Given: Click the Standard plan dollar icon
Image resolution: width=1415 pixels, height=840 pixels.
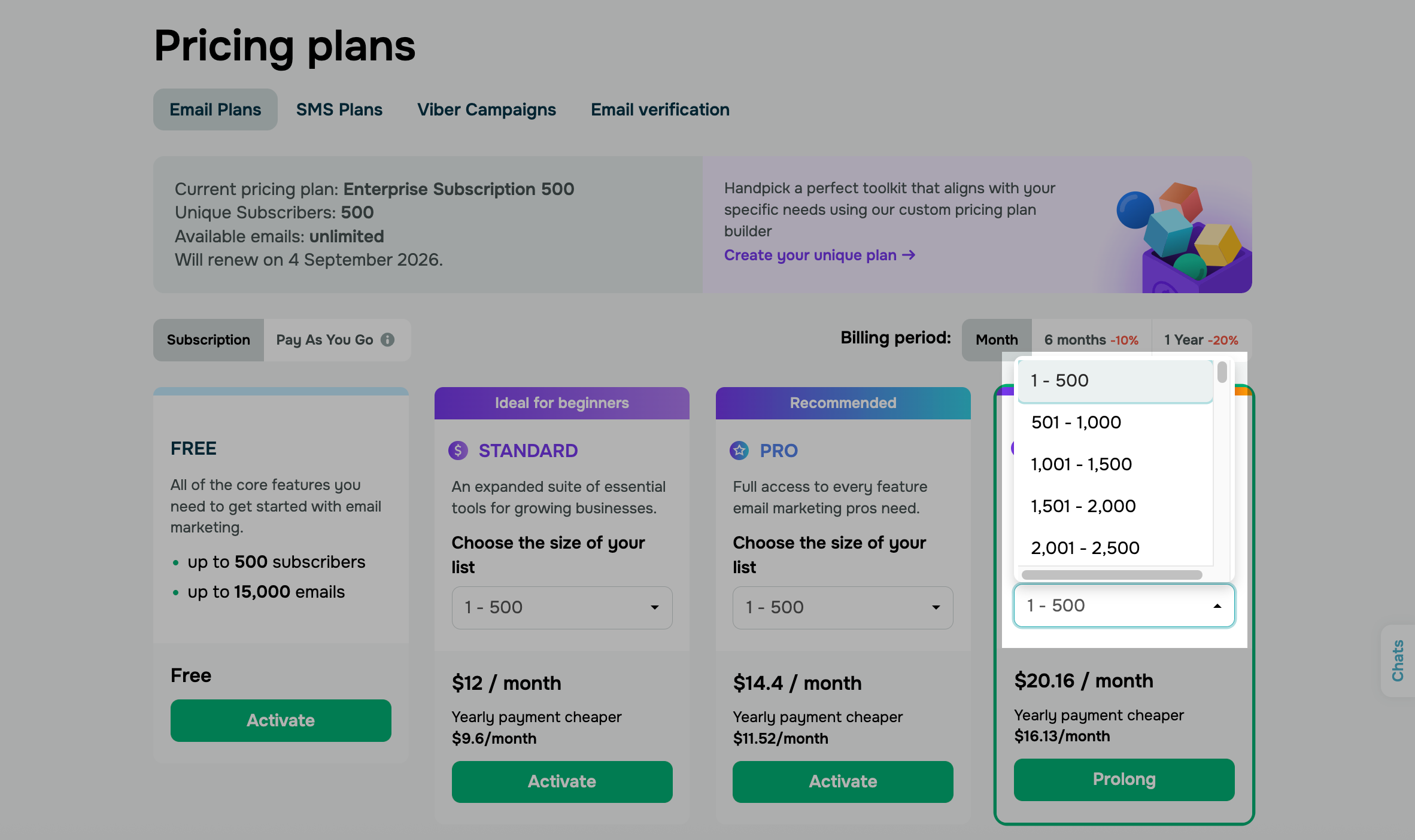Looking at the screenshot, I should [x=458, y=451].
